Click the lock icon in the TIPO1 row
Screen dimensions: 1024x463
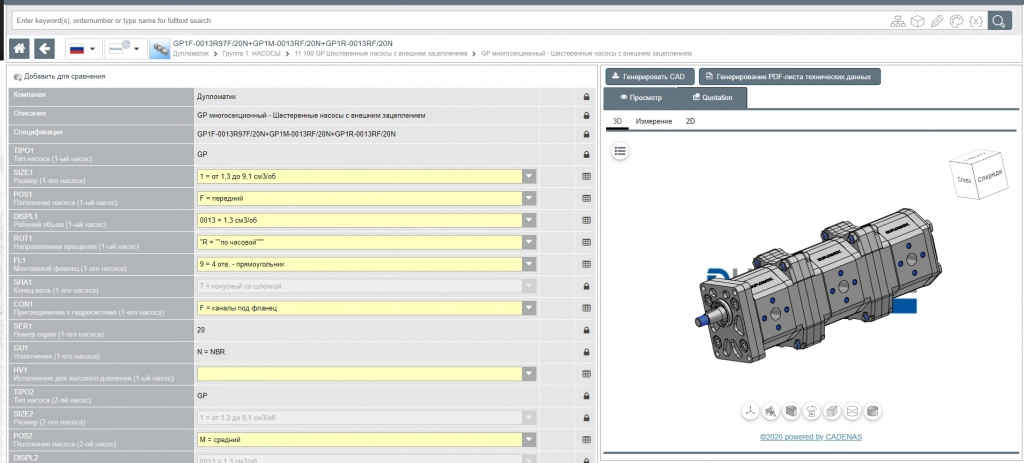[586, 155]
